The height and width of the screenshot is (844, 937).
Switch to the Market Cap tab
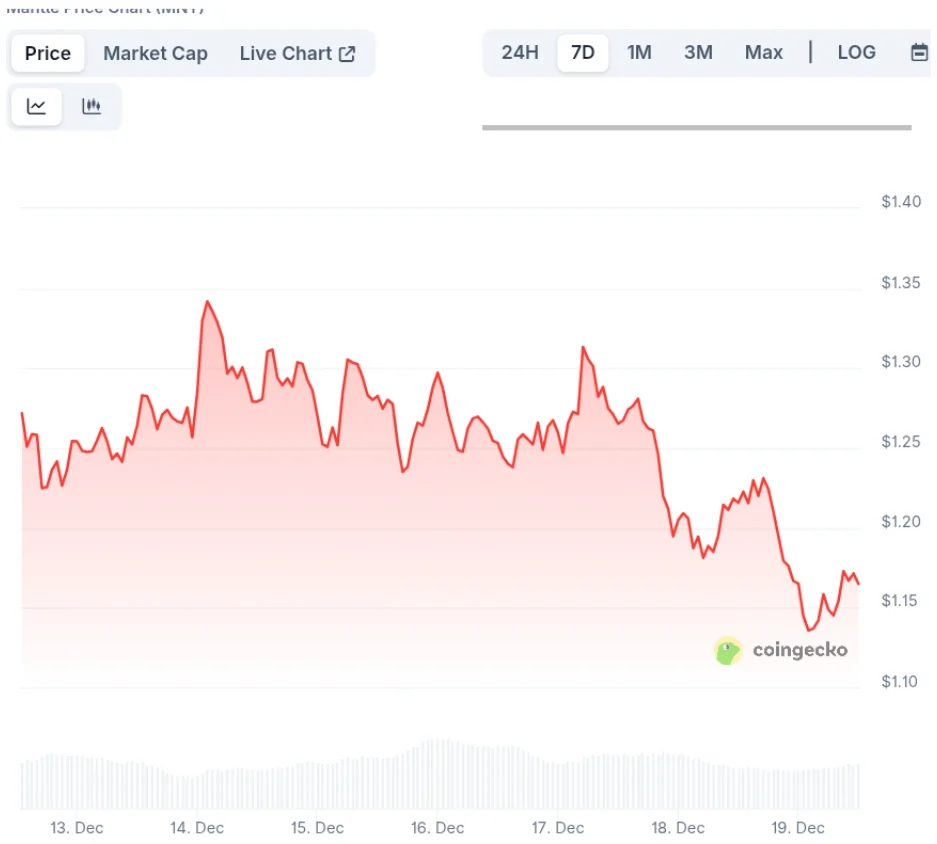[x=155, y=53]
